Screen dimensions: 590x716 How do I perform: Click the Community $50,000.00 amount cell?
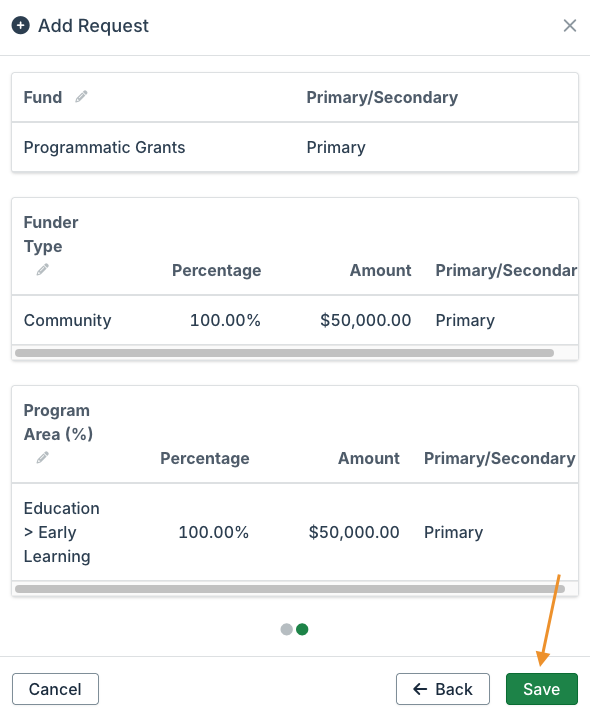coord(365,320)
